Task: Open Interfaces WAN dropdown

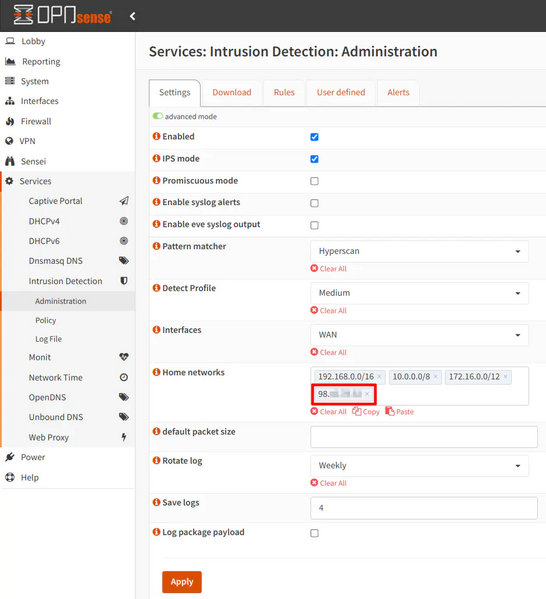Action: (420, 335)
